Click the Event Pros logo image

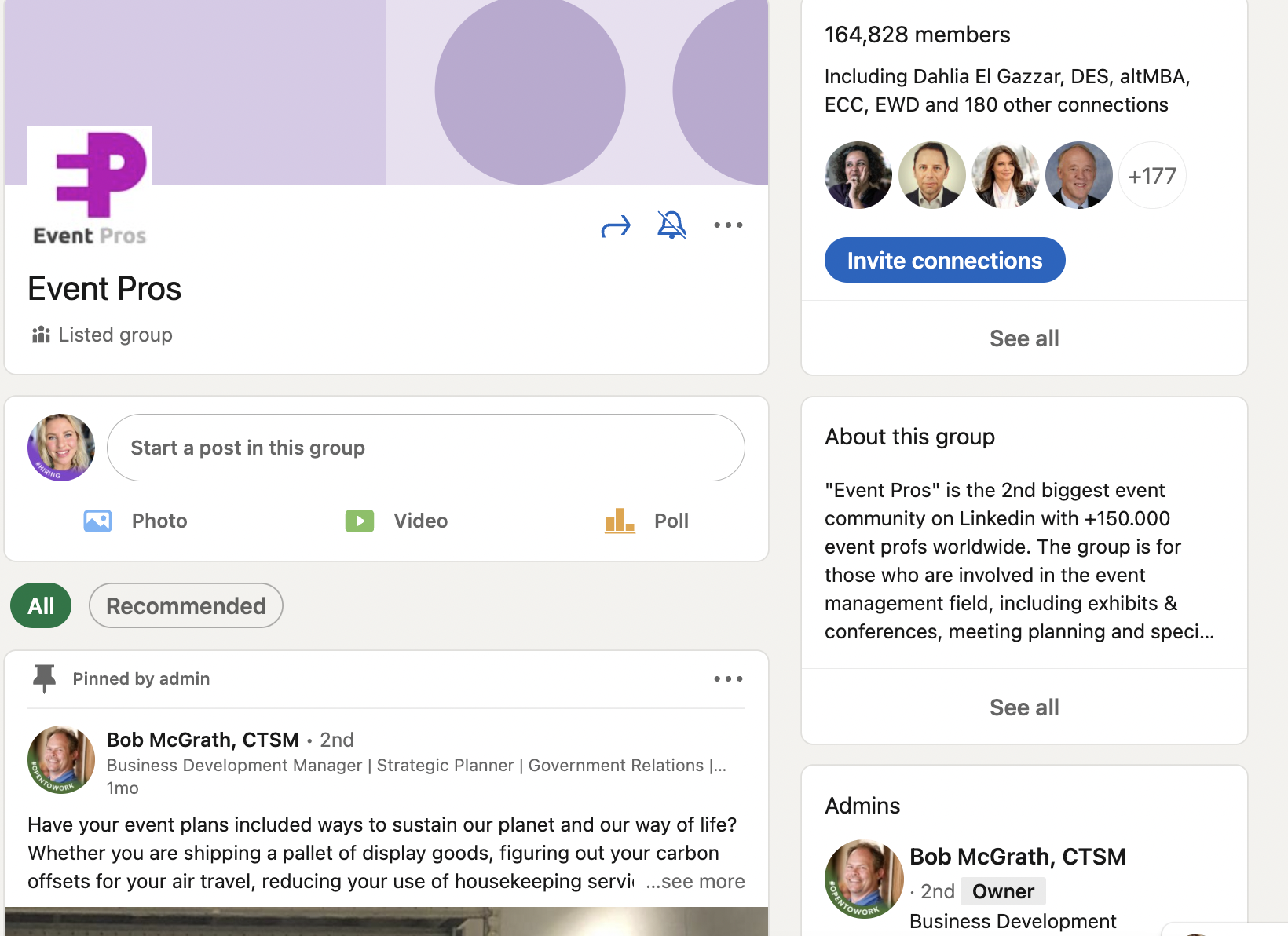(90, 188)
